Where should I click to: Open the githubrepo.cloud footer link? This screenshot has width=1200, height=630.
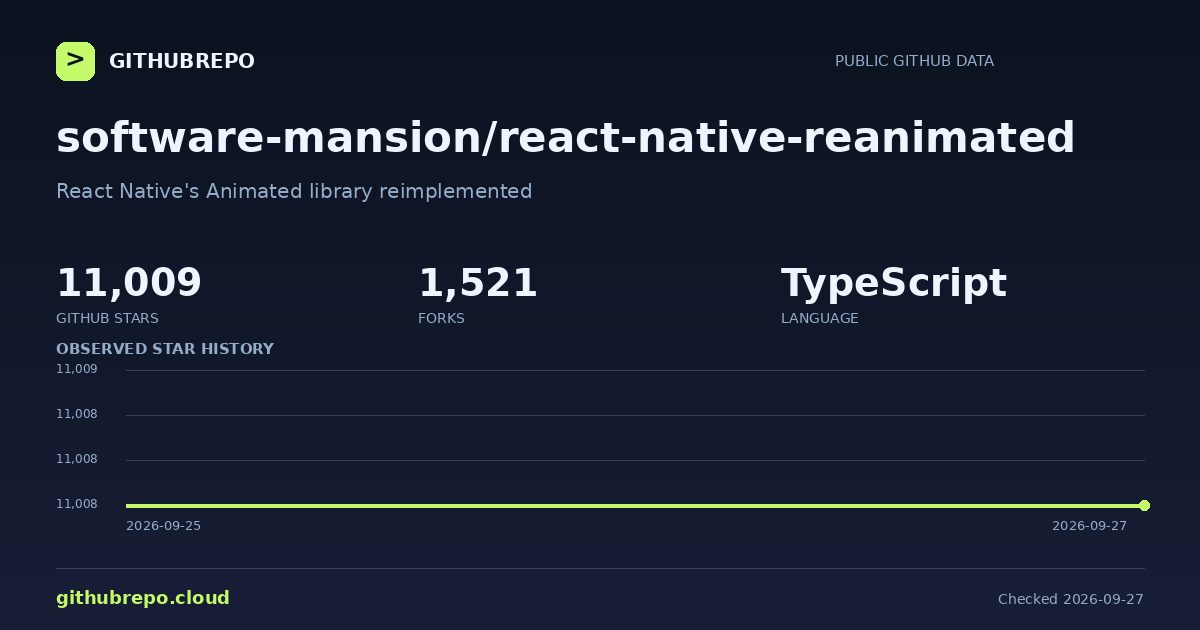tap(143, 598)
